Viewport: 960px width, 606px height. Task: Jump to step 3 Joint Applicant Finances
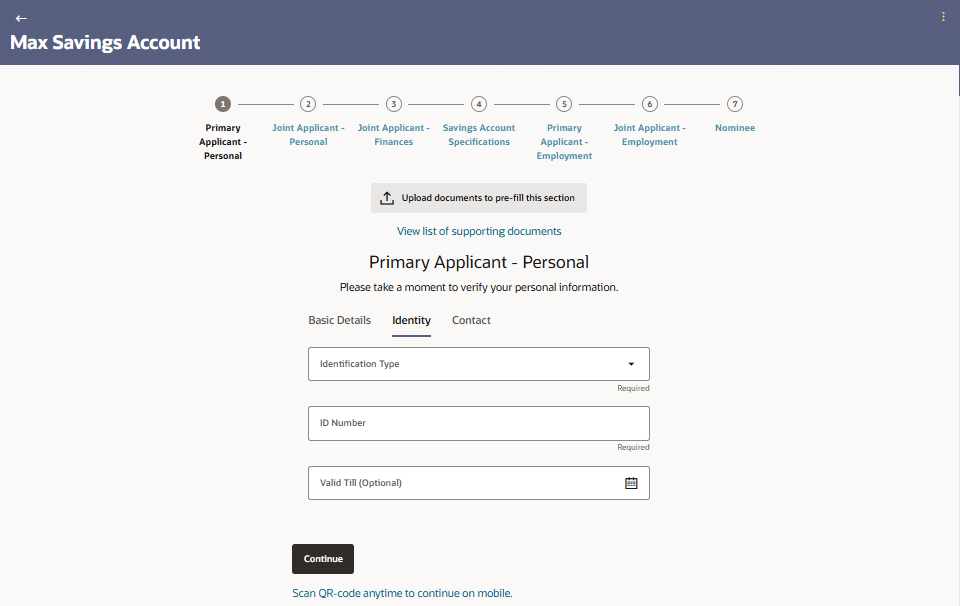pos(394,104)
